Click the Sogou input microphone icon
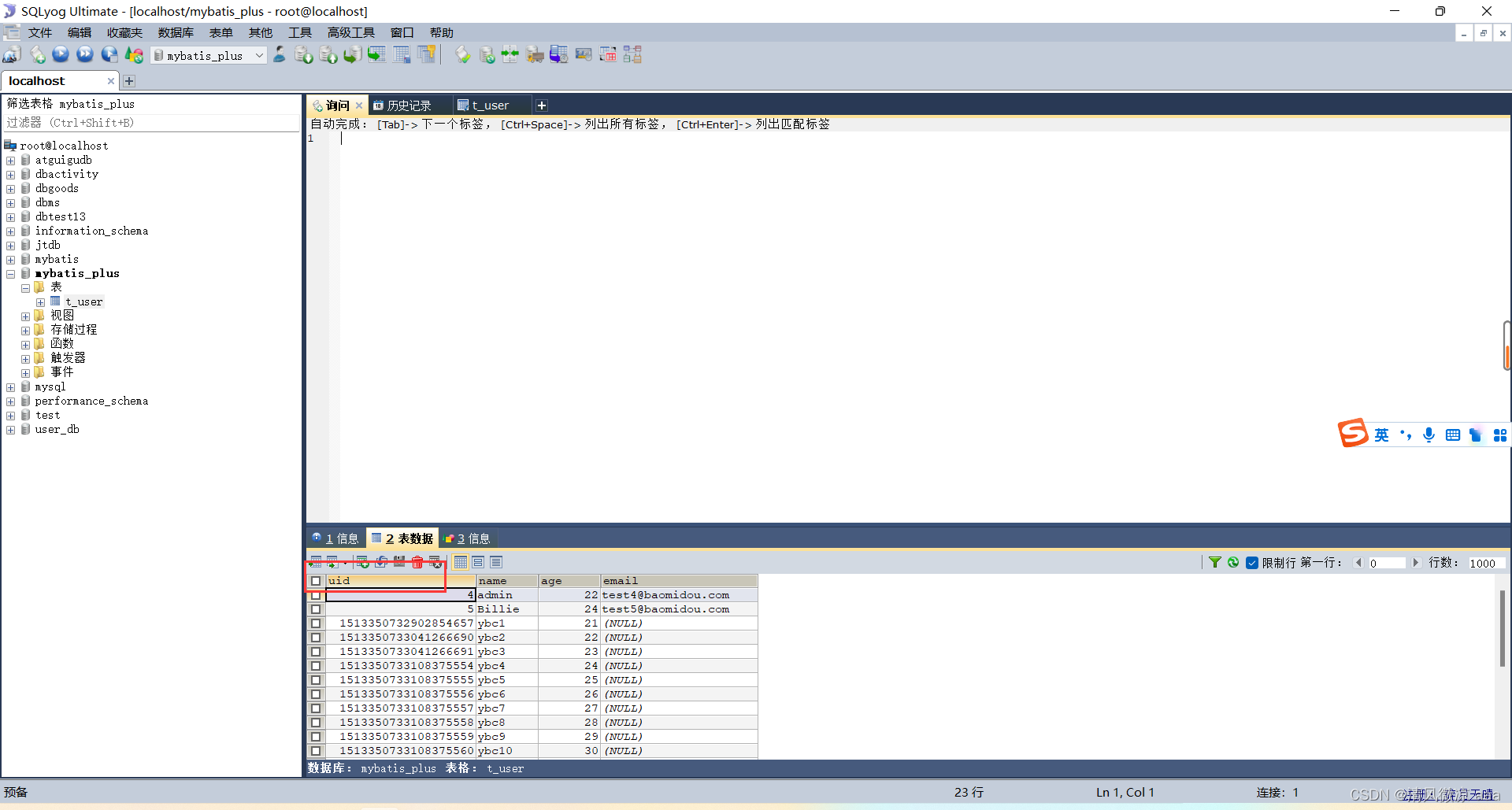 pos(1429,435)
